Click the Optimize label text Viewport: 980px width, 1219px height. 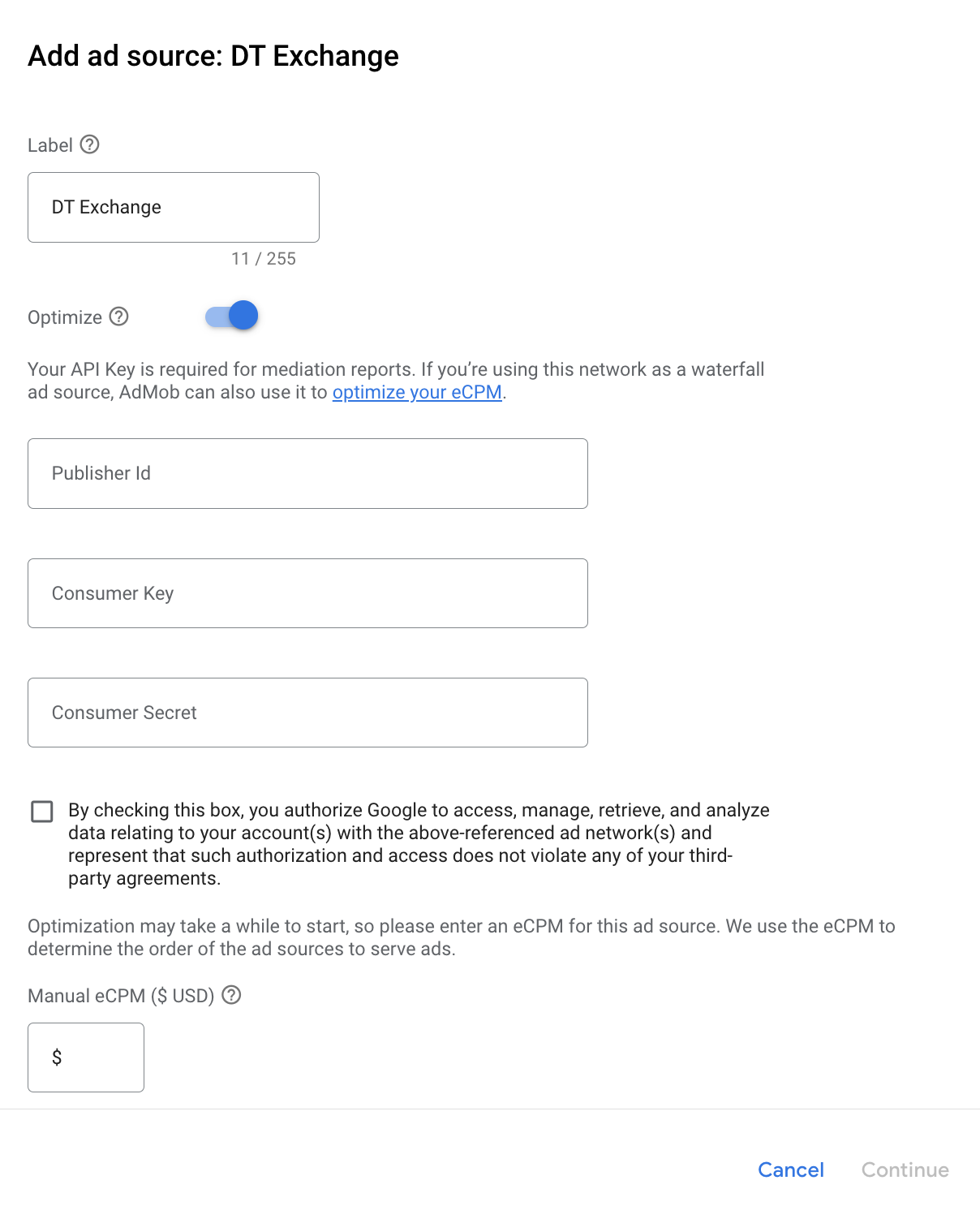click(65, 317)
